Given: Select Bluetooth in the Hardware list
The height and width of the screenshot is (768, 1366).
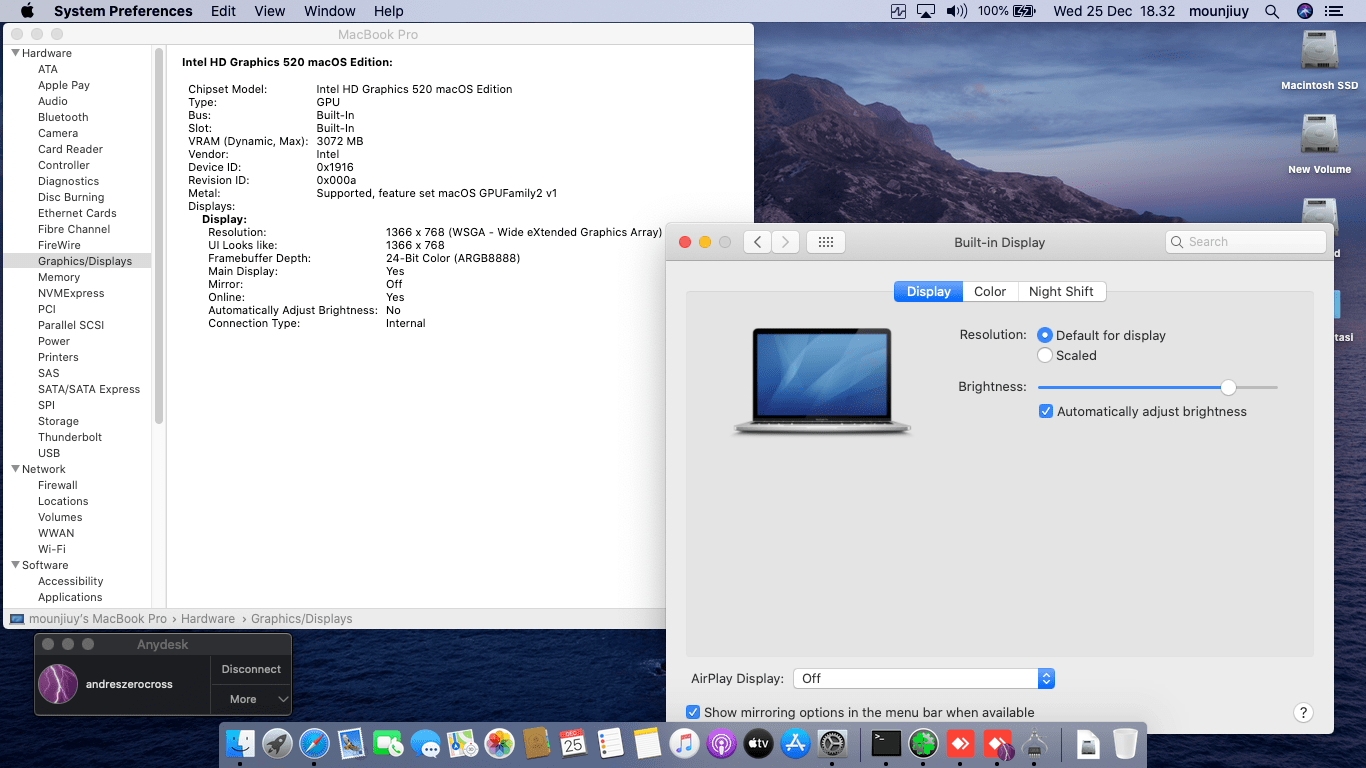Looking at the screenshot, I should click(x=63, y=117).
